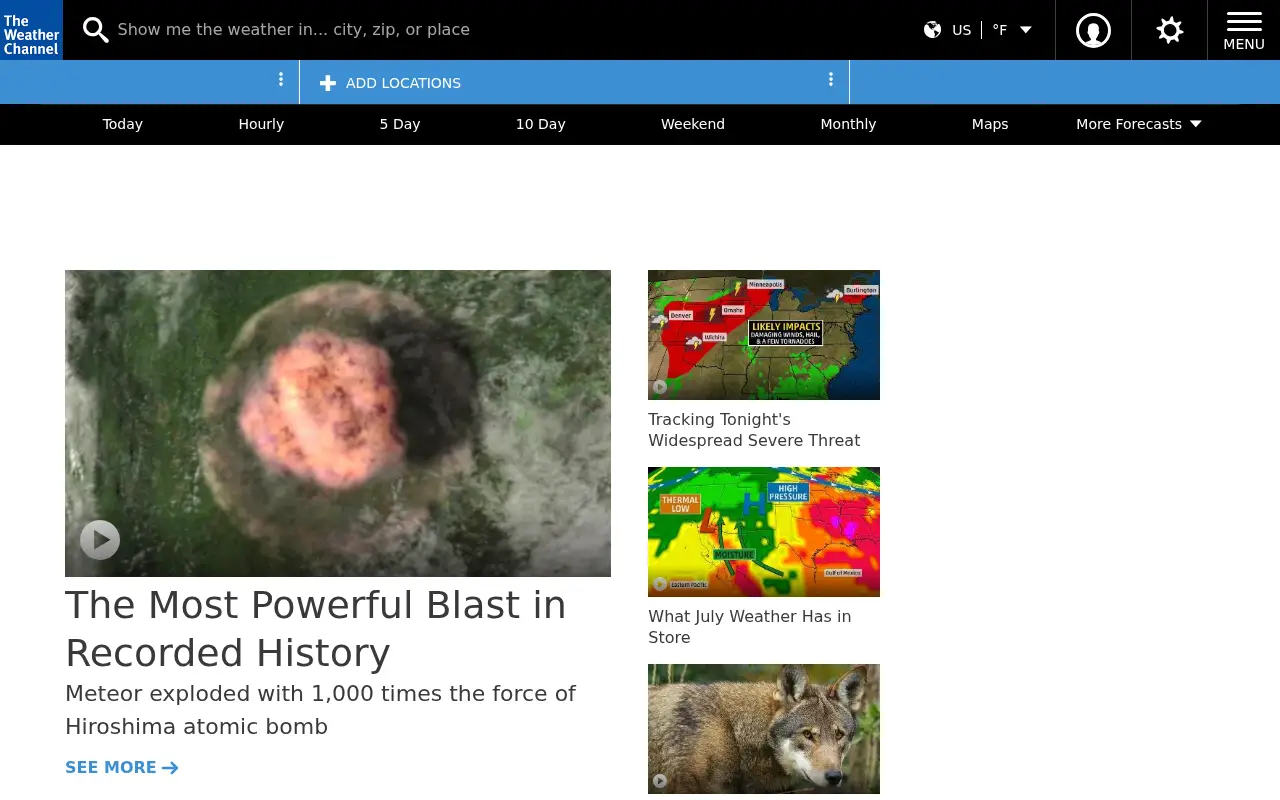Select the Weekend forecast tab
The image size is (1280, 800).
[693, 124]
